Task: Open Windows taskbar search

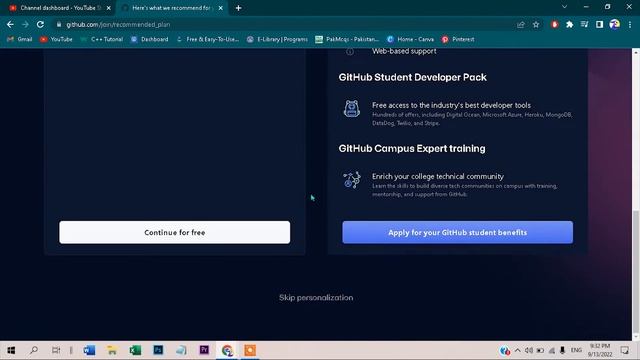Action: coord(34,350)
